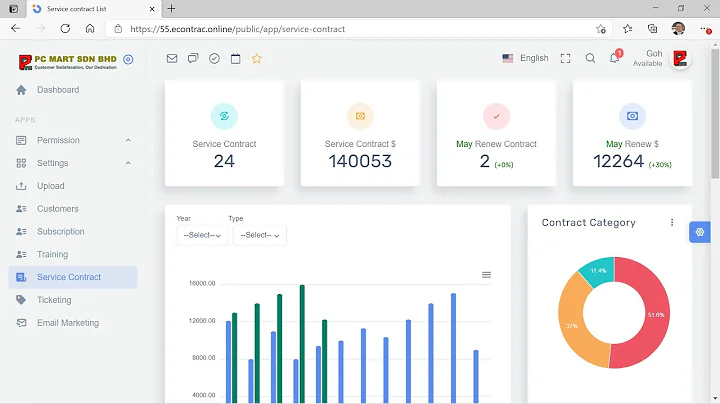
Task: Open the mail envelope icon in top toolbar
Action: [x=172, y=58]
